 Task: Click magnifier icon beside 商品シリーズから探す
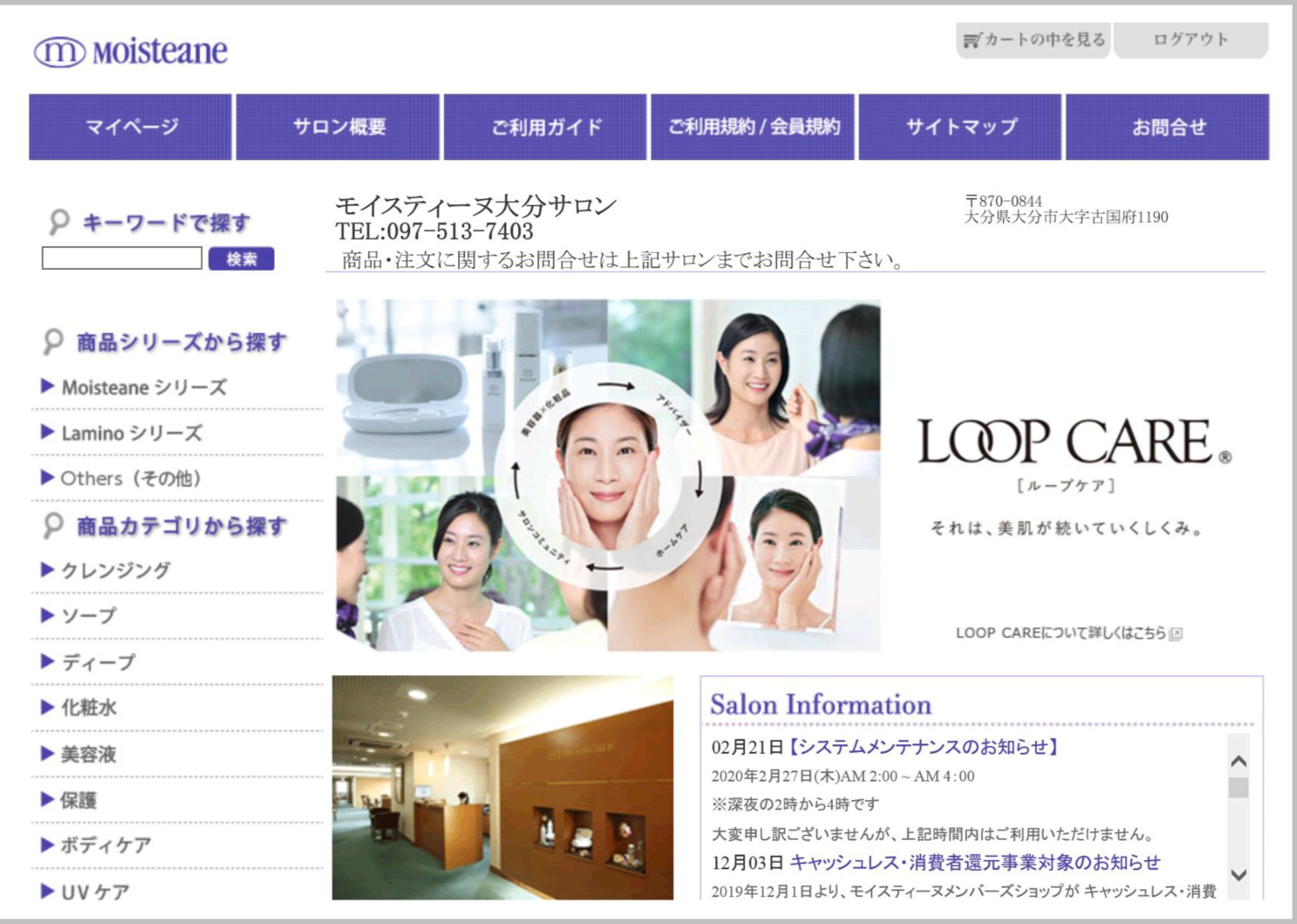(x=53, y=342)
